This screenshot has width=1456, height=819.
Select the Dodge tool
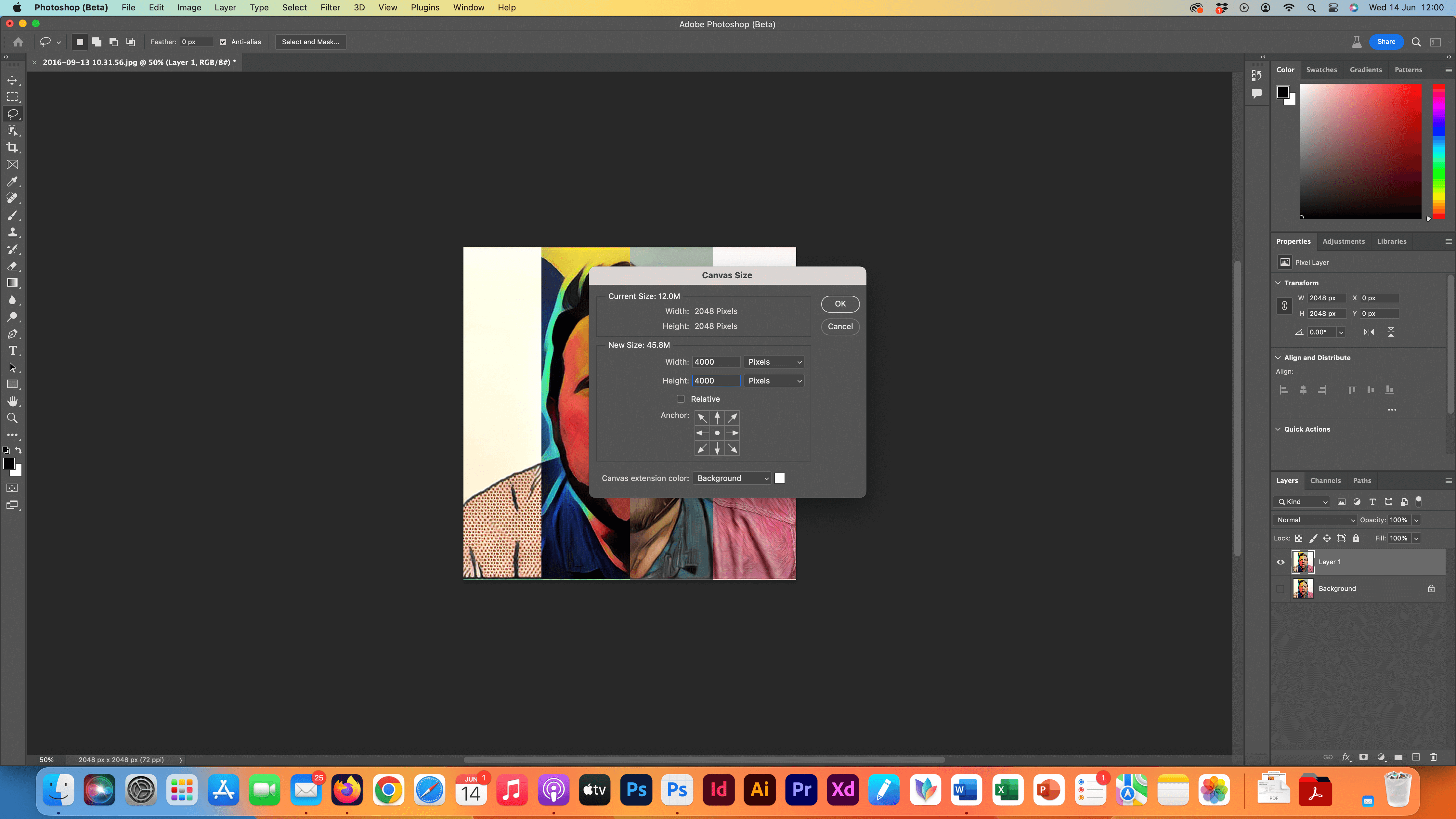tap(12, 317)
